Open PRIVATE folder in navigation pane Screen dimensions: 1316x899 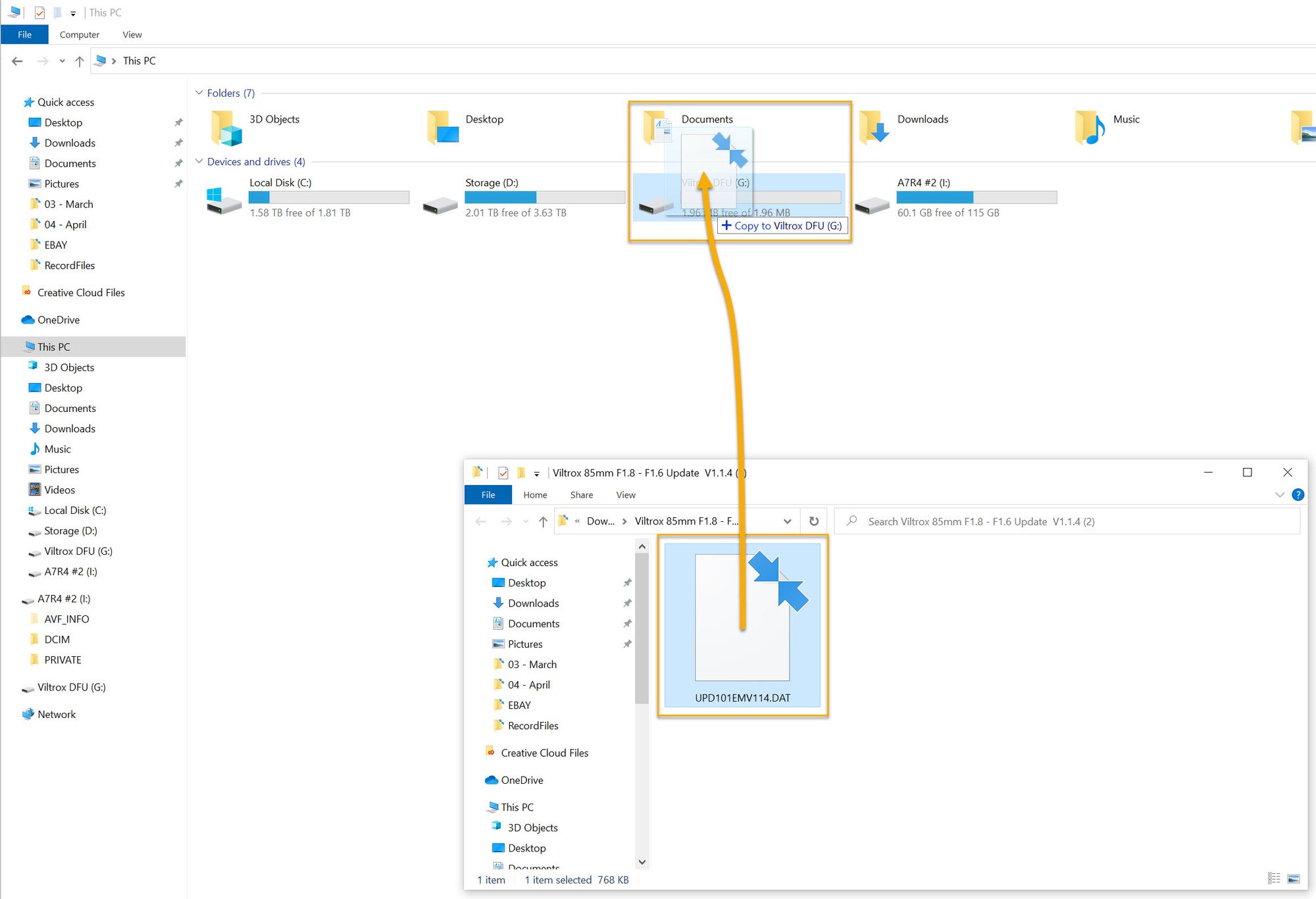pos(63,659)
